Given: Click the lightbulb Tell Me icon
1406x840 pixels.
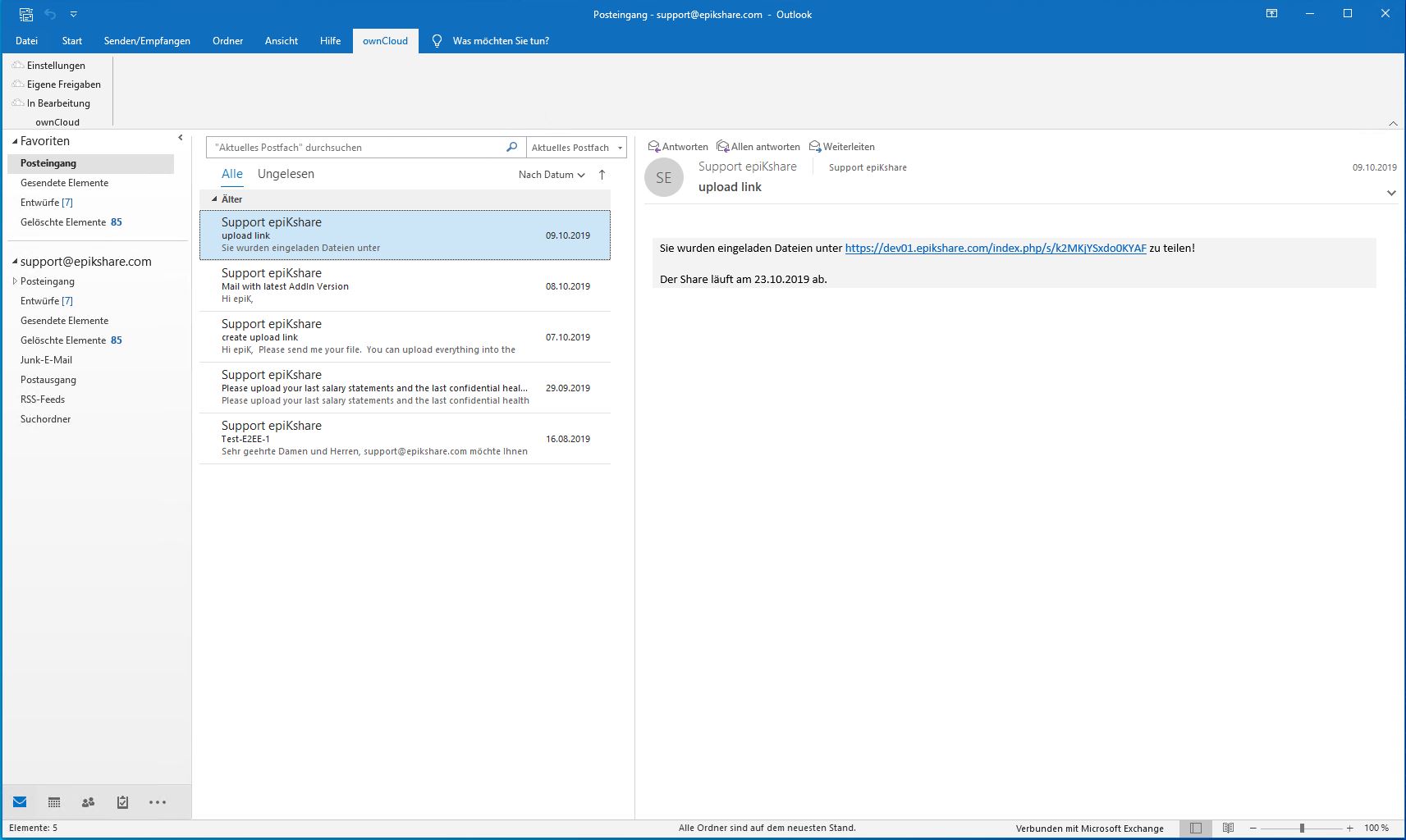Looking at the screenshot, I should [437, 41].
